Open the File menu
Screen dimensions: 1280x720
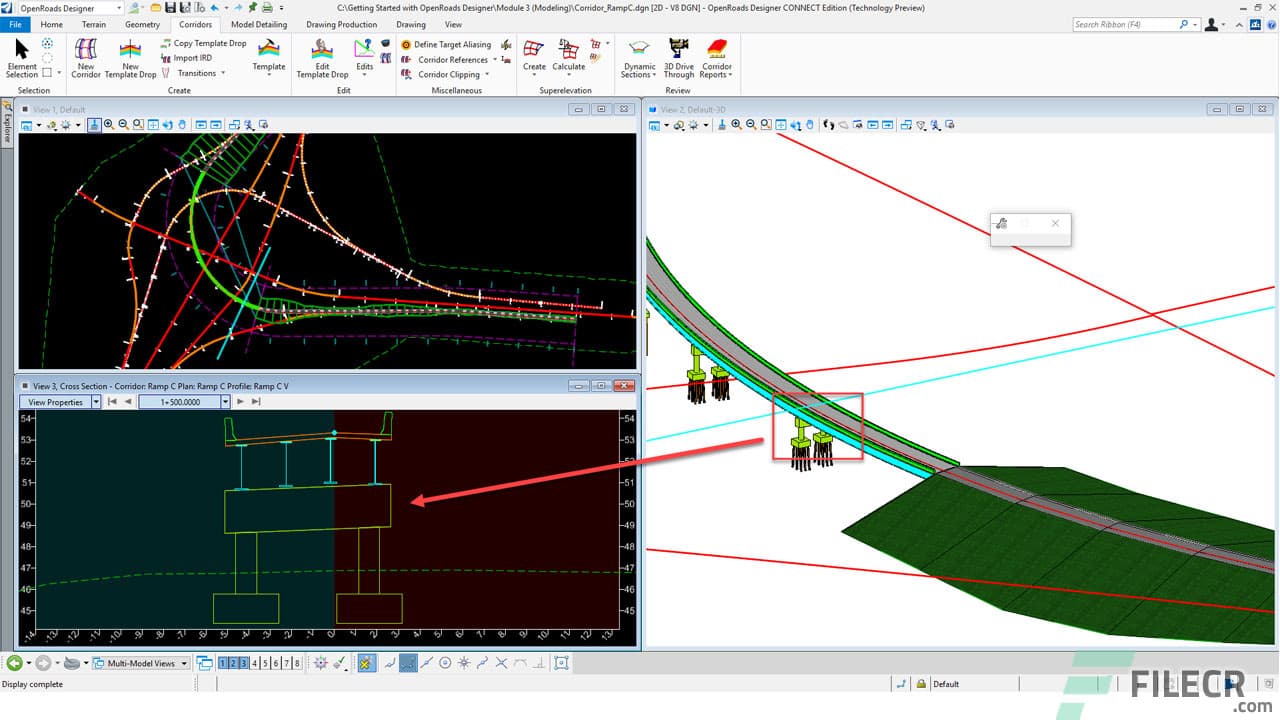coord(14,24)
